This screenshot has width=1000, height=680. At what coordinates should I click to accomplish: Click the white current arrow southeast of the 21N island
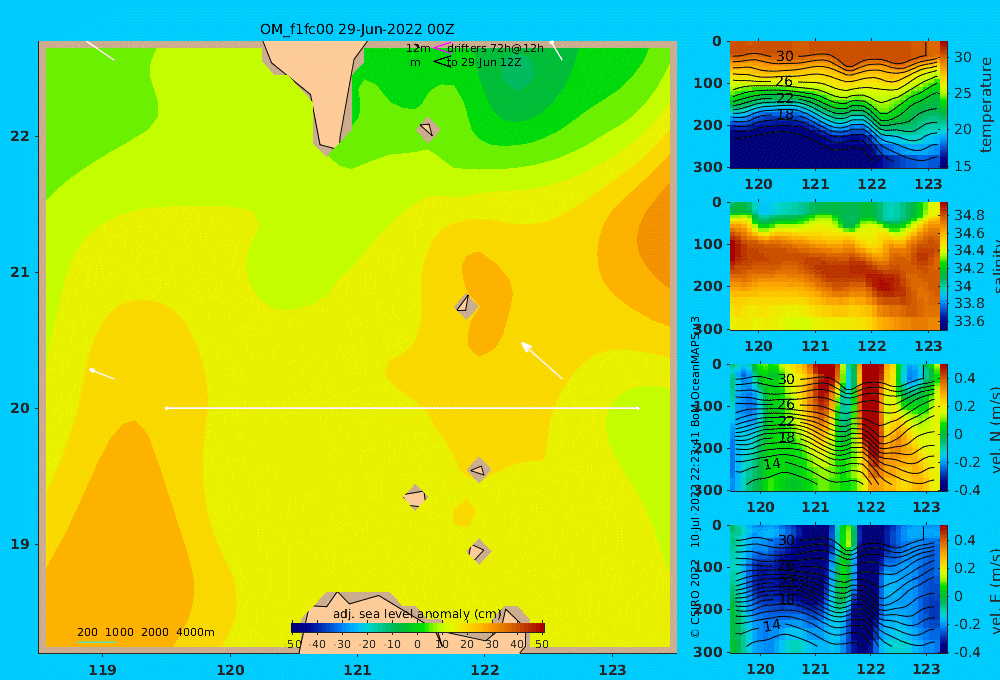tap(541, 360)
